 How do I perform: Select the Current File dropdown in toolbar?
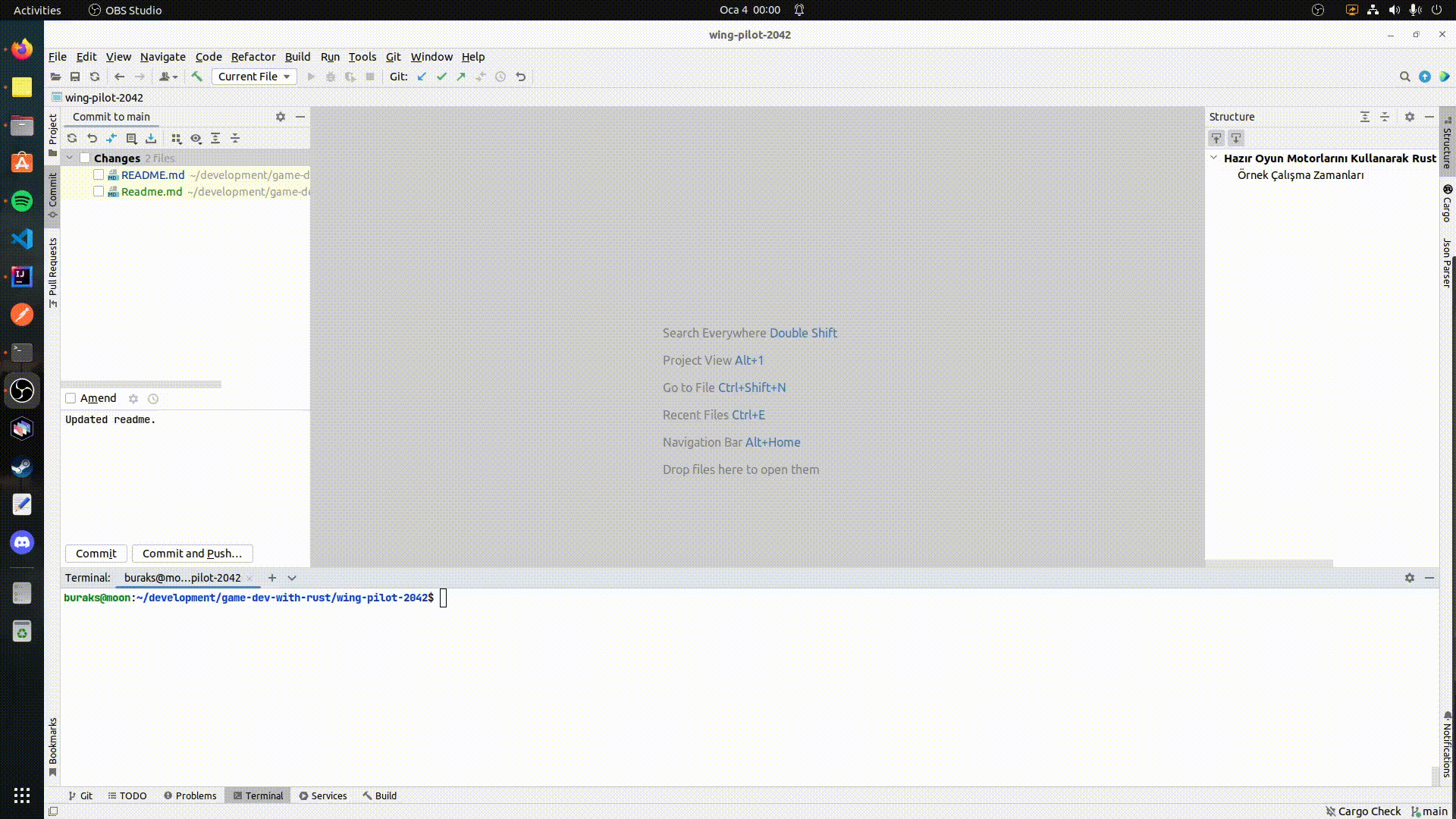point(252,76)
